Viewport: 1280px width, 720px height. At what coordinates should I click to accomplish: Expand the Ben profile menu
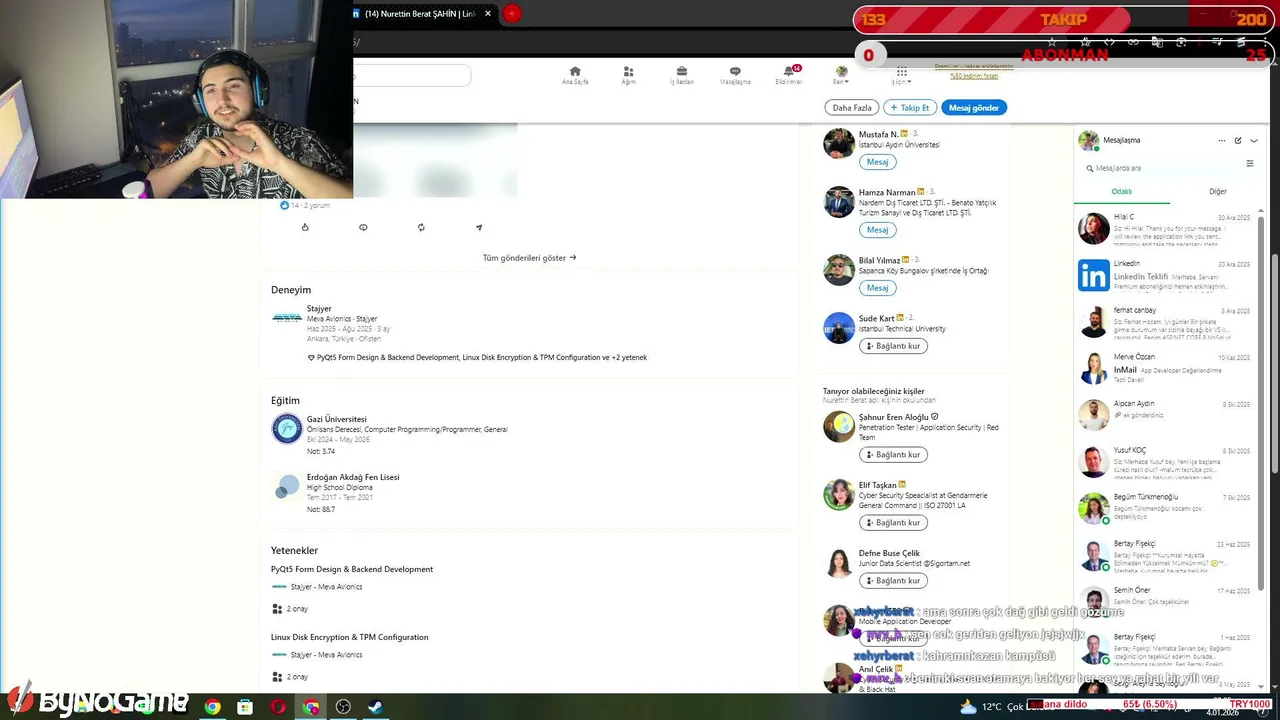point(841,76)
